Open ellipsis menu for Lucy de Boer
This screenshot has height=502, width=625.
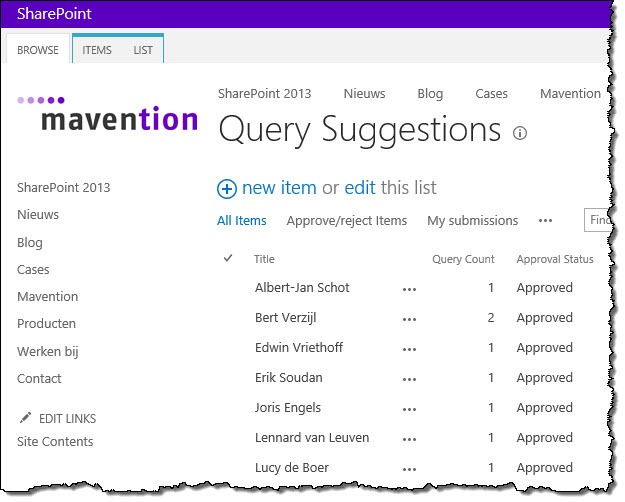(x=409, y=469)
